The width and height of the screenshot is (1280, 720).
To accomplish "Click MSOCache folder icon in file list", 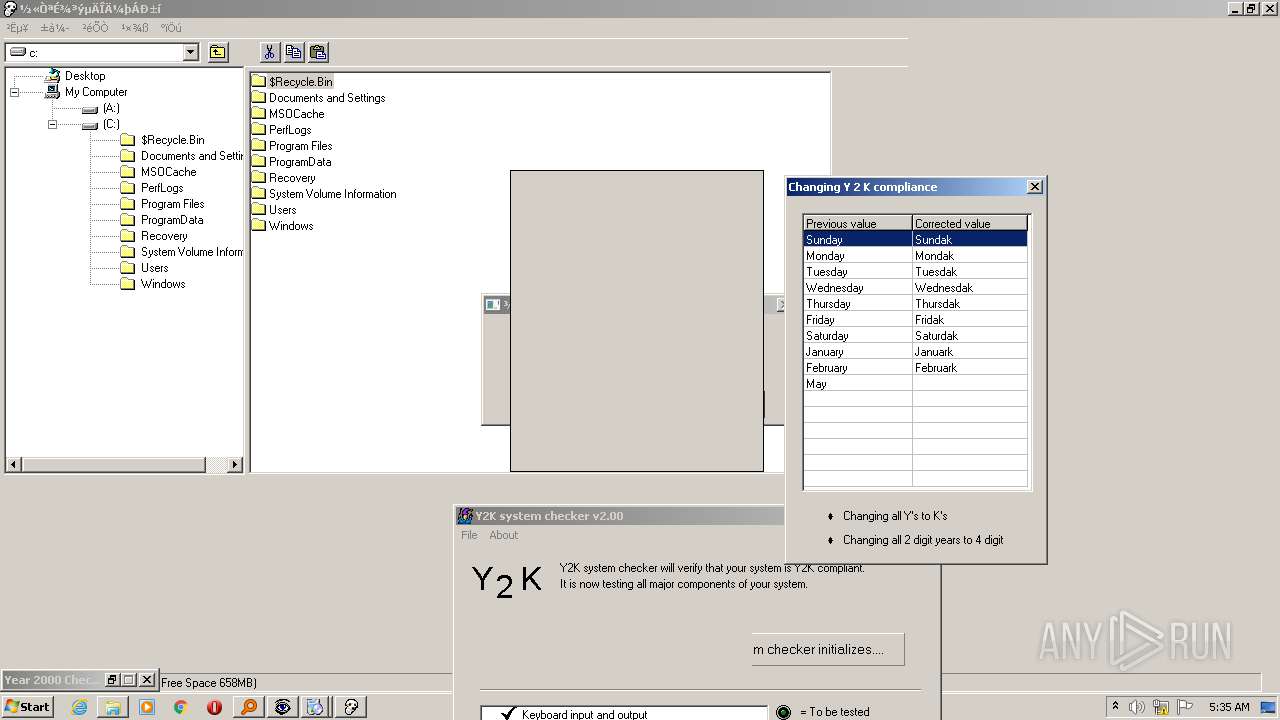I will tap(259, 114).
